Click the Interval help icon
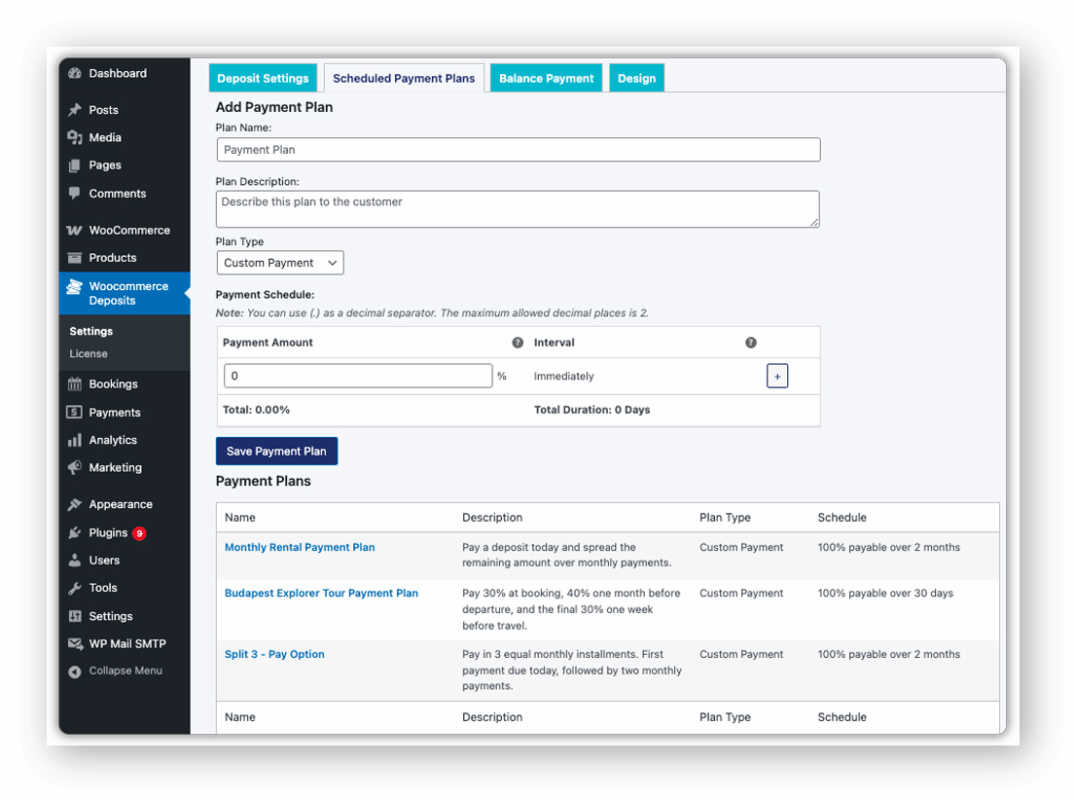 751,342
